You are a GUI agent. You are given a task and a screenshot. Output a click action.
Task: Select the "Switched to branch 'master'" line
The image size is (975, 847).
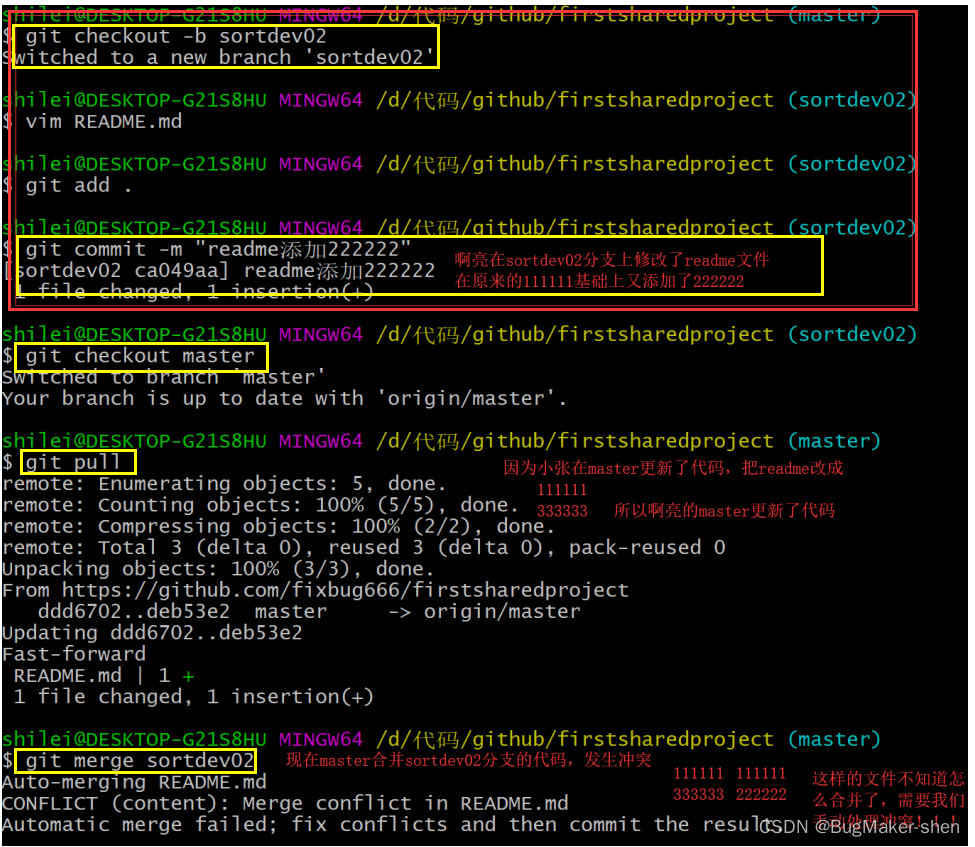pyautogui.click(x=163, y=377)
